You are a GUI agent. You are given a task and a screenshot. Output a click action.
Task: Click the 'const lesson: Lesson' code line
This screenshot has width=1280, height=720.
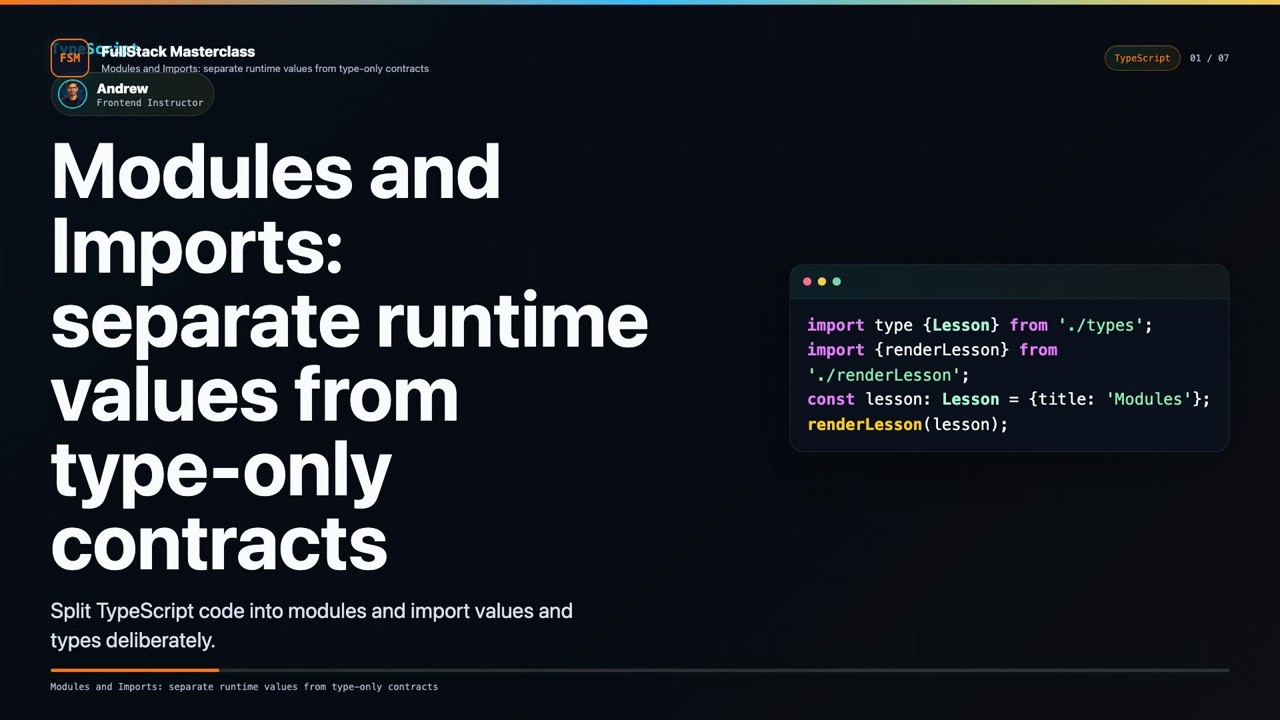coord(1008,399)
